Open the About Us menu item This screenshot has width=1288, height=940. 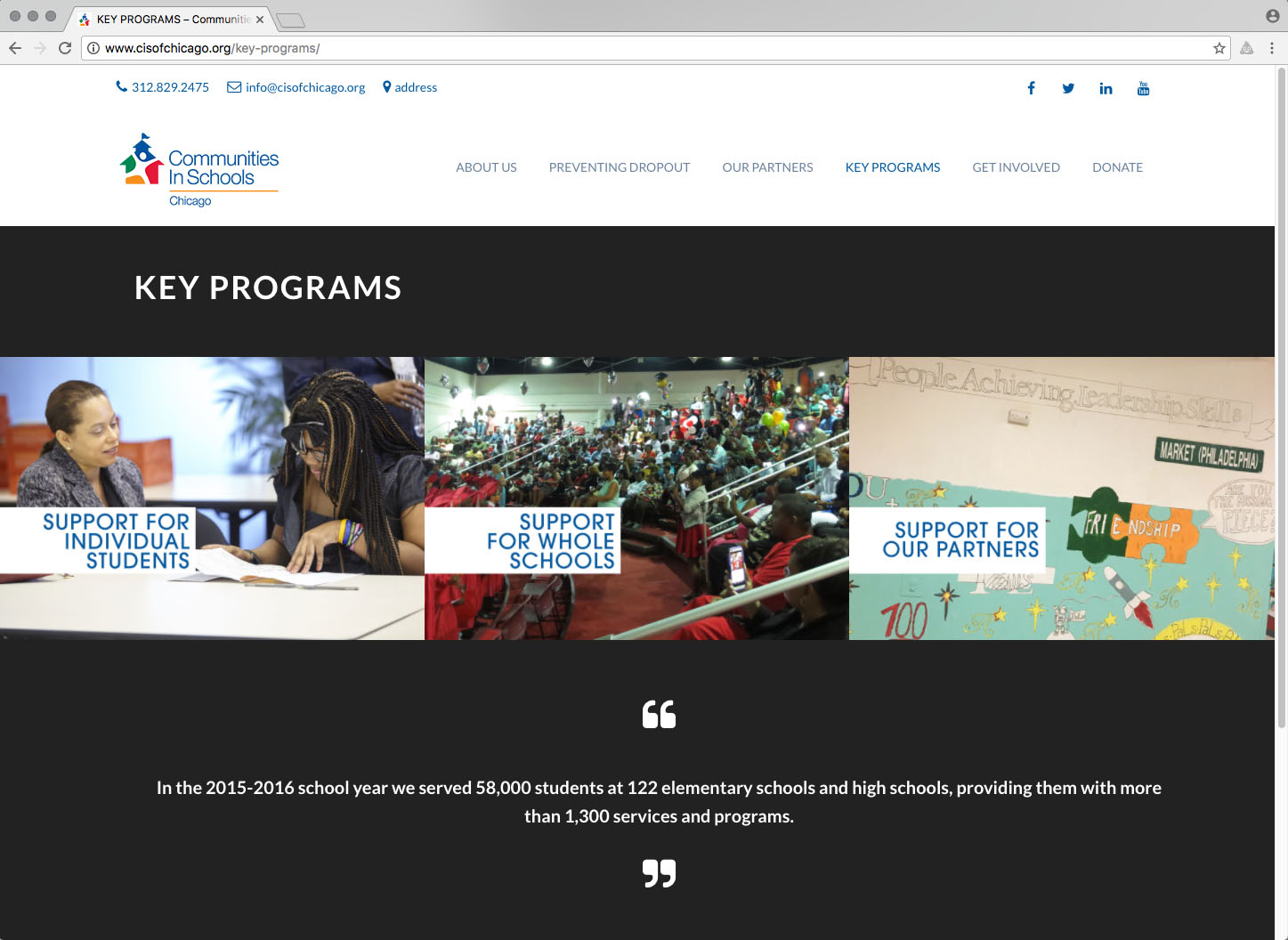pos(486,167)
